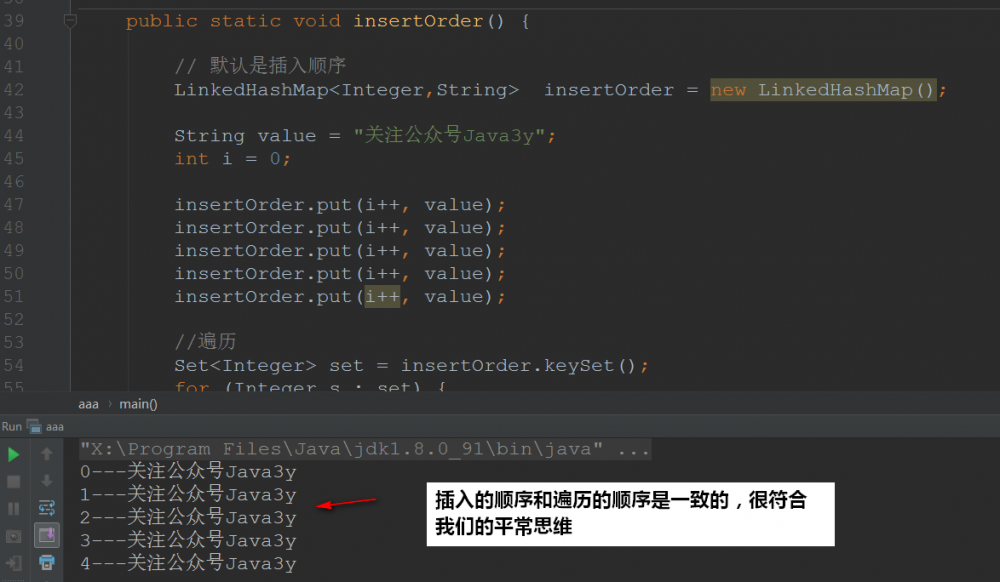The height and width of the screenshot is (582, 1000).
Task: Collapse the insertOrder method fold arrow
Action: 69,20
